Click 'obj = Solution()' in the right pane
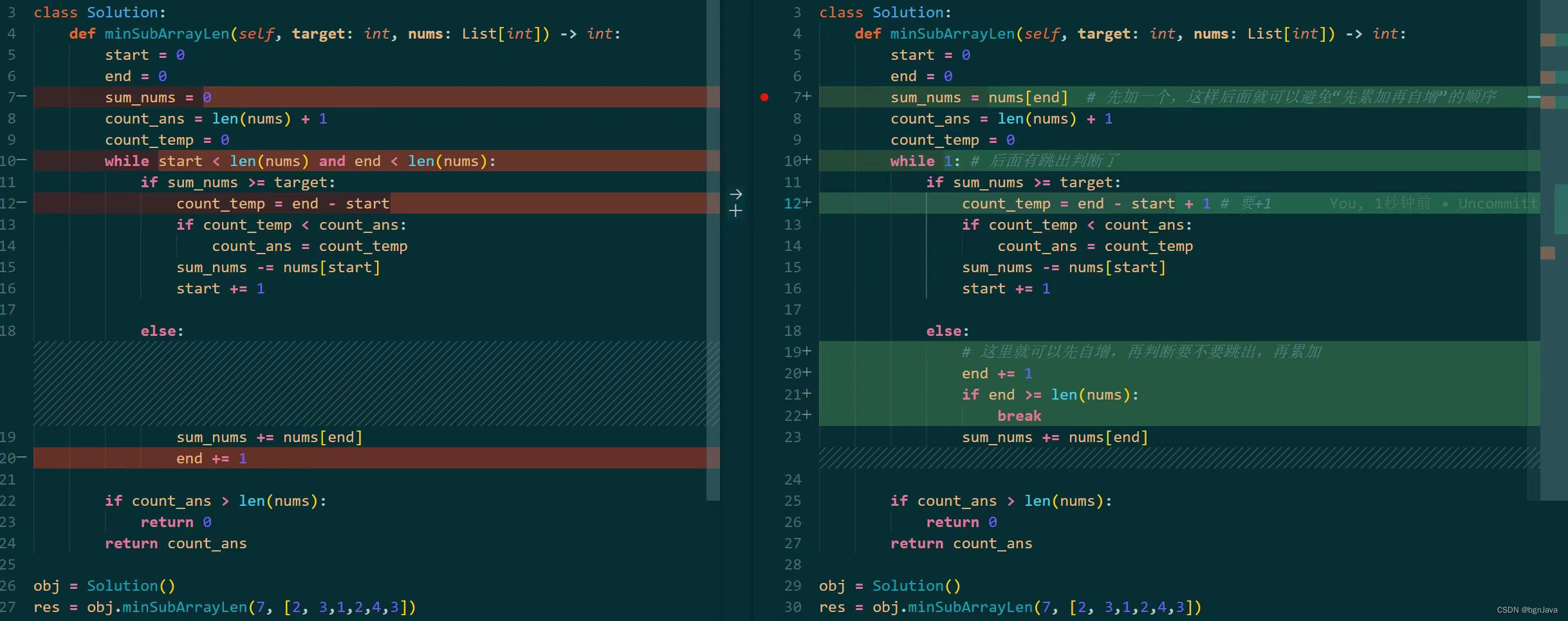Image resolution: width=1568 pixels, height=621 pixels. click(x=890, y=586)
